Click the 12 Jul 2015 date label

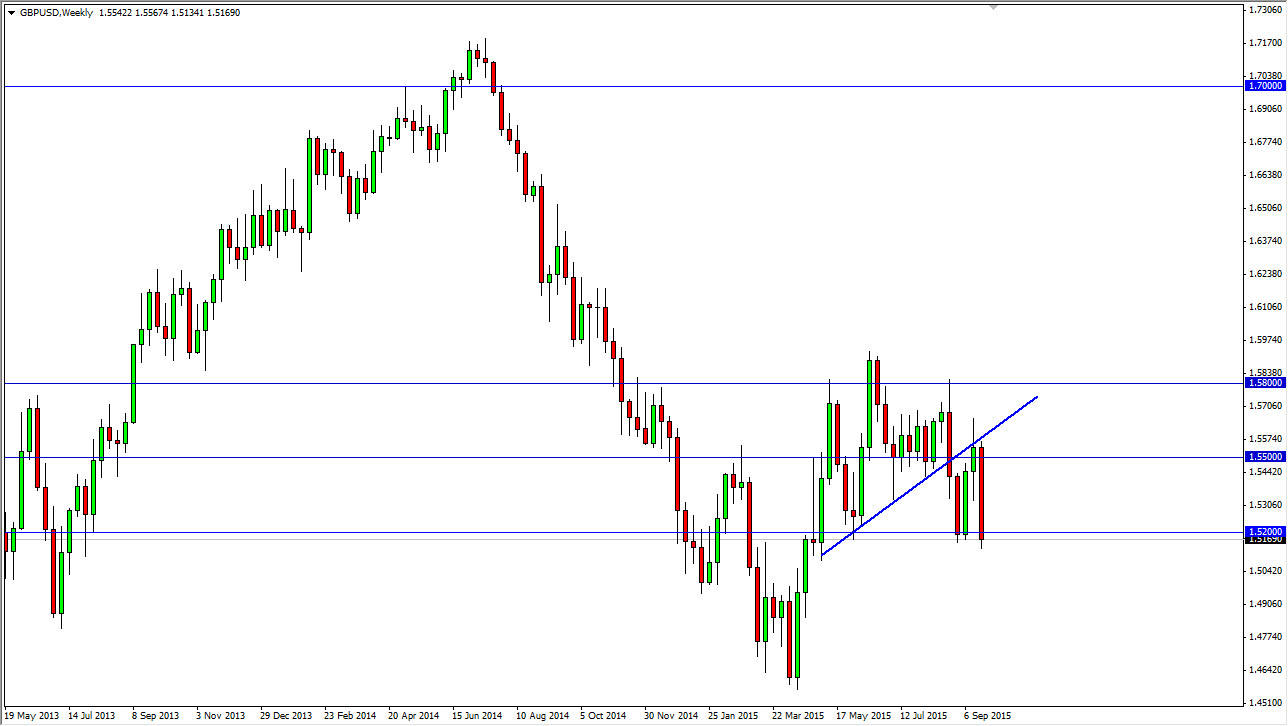click(924, 716)
